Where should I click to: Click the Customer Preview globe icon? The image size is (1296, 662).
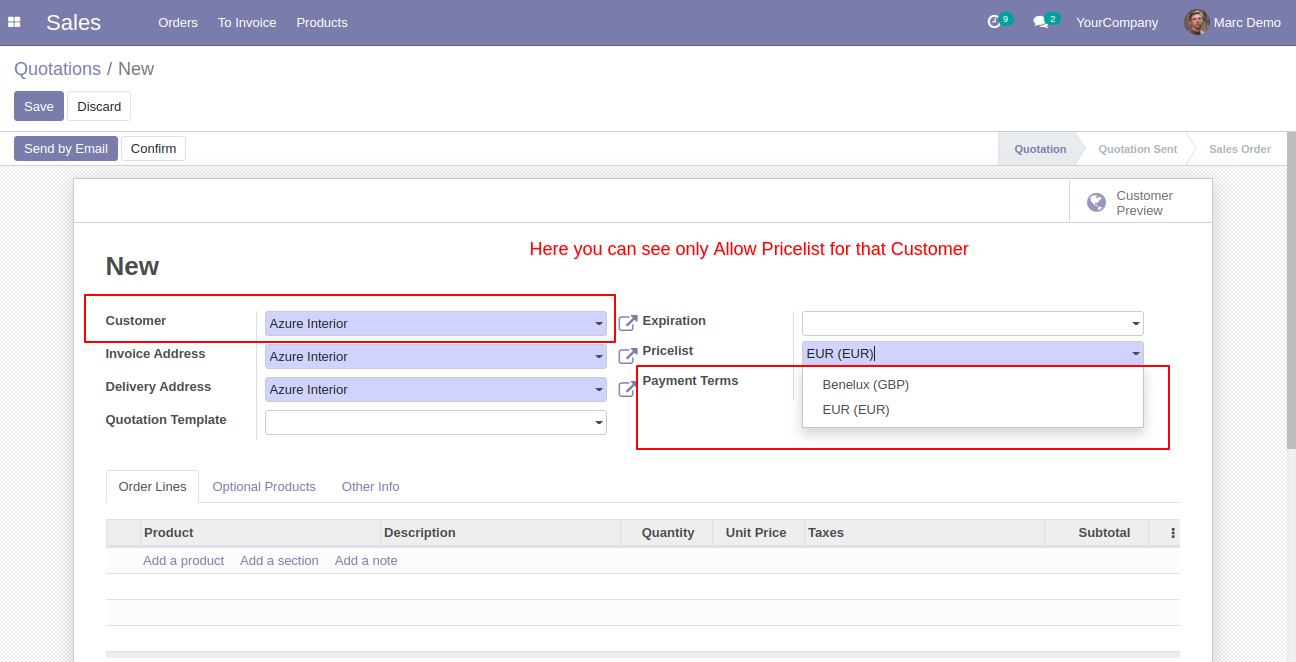(1096, 203)
